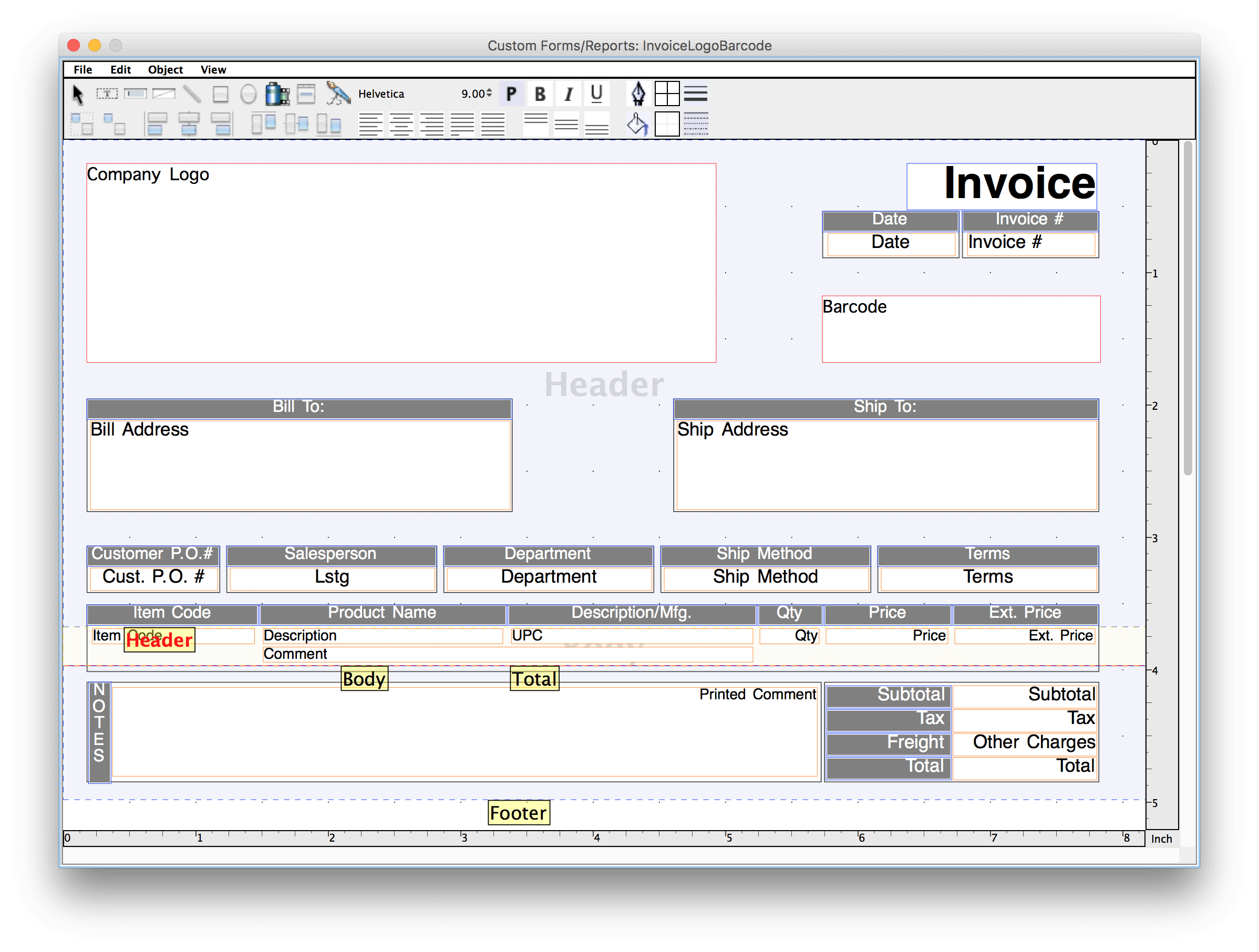The width and height of the screenshot is (1259, 952).
Task: Click the ungroup objects icon
Action: tap(115, 124)
